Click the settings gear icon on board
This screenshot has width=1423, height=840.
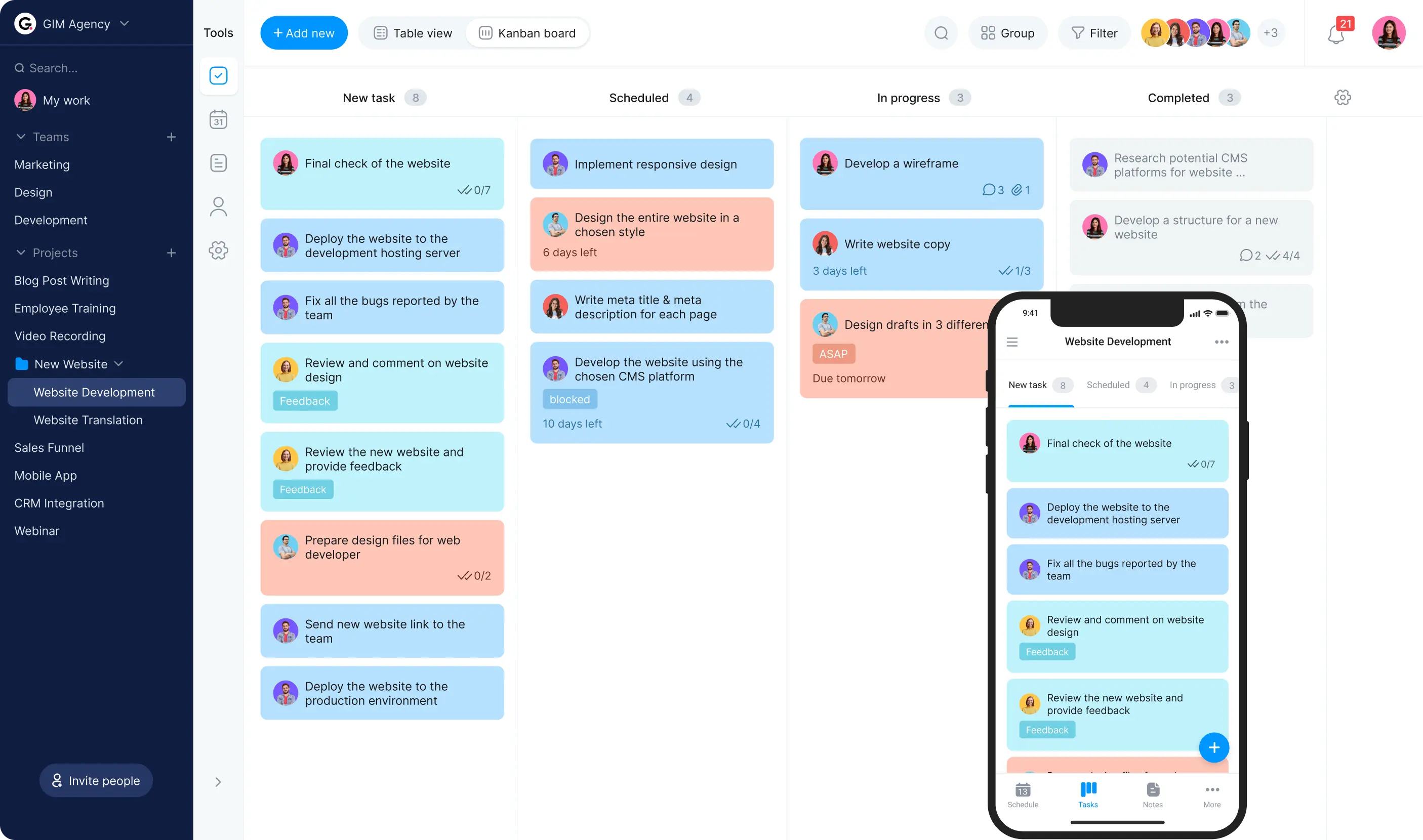pos(1343,97)
